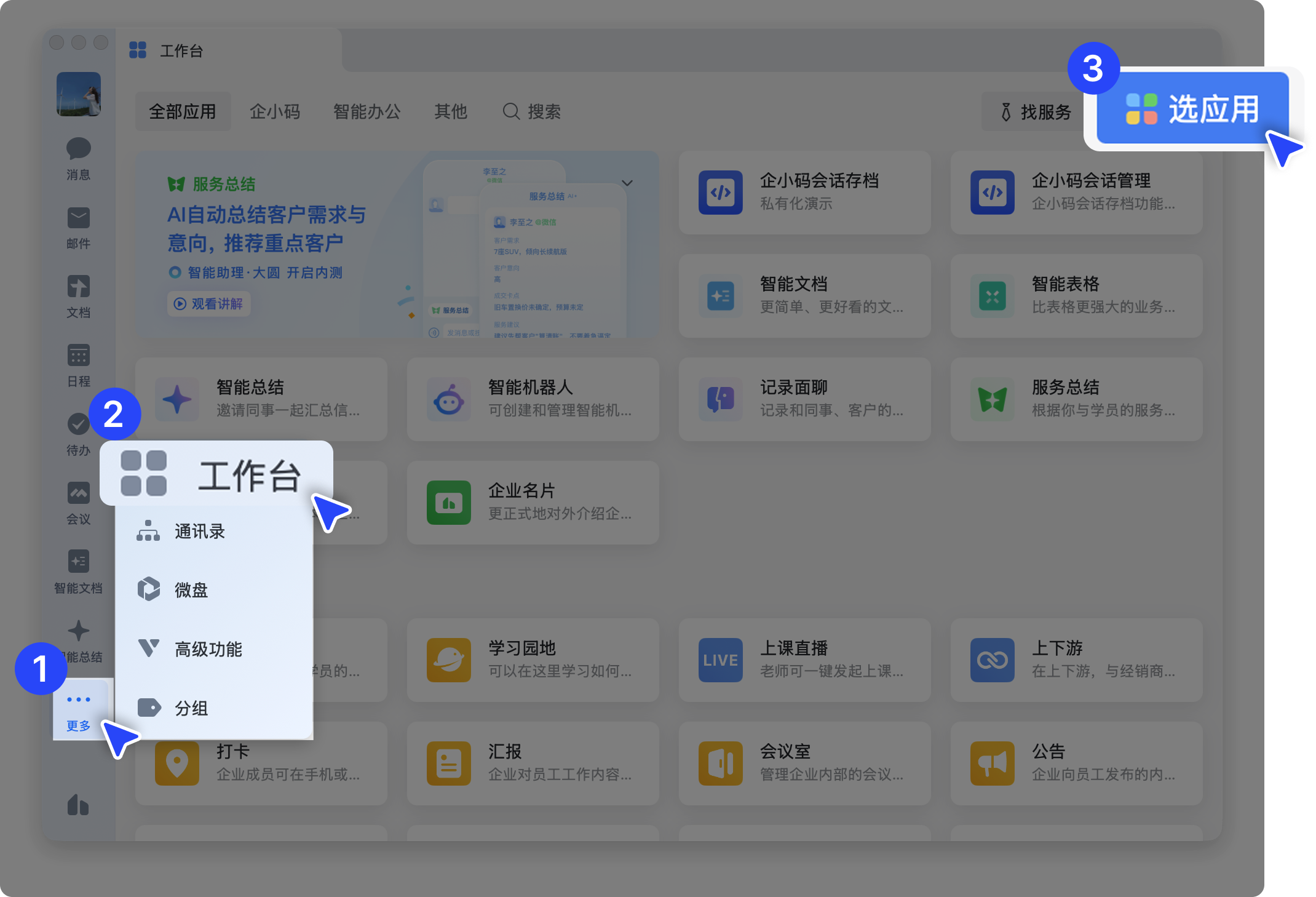
Task: Select 通讯录 in the popup menu
Action: coord(214,531)
